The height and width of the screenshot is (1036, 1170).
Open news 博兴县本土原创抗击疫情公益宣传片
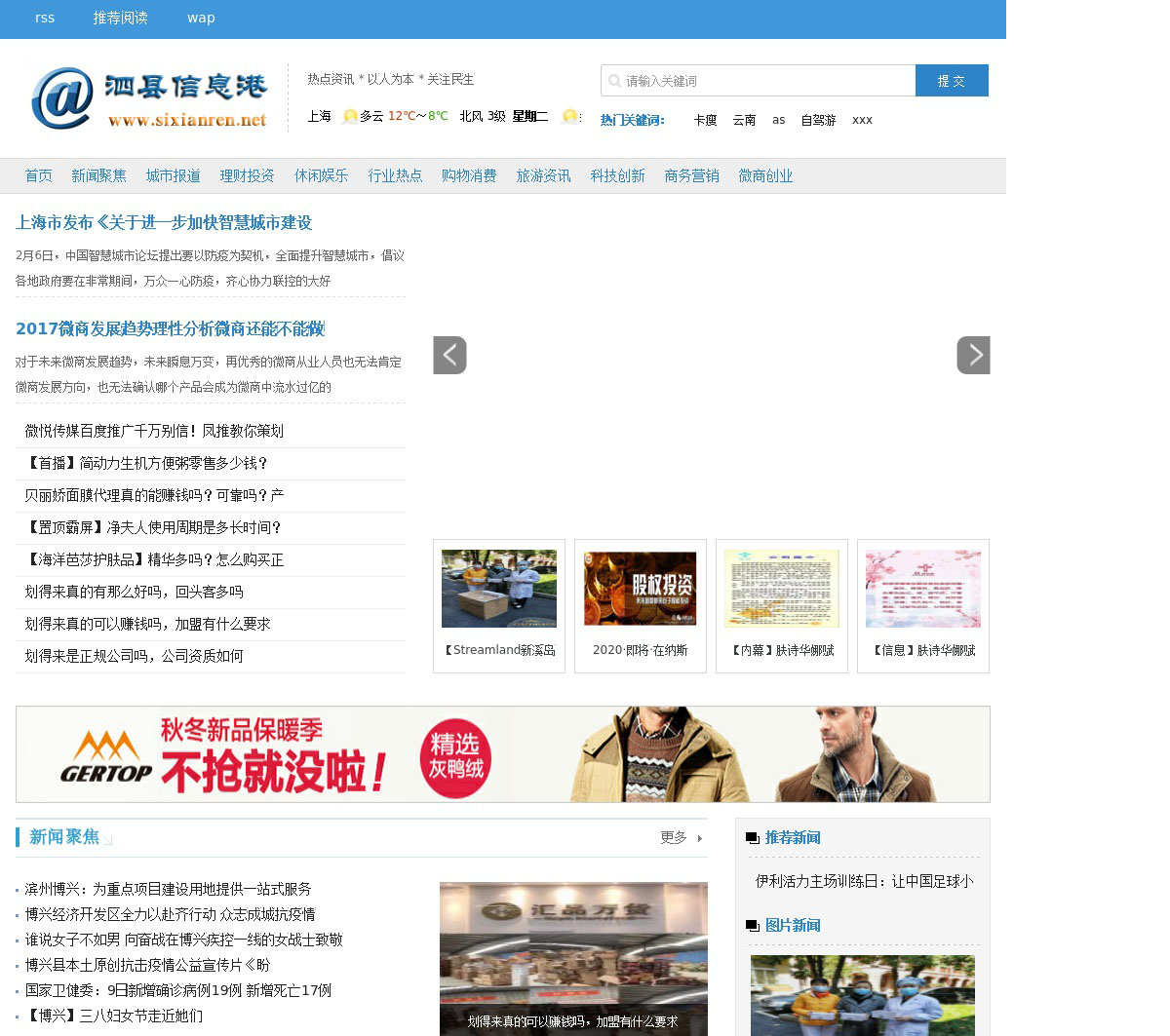tap(147, 965)
